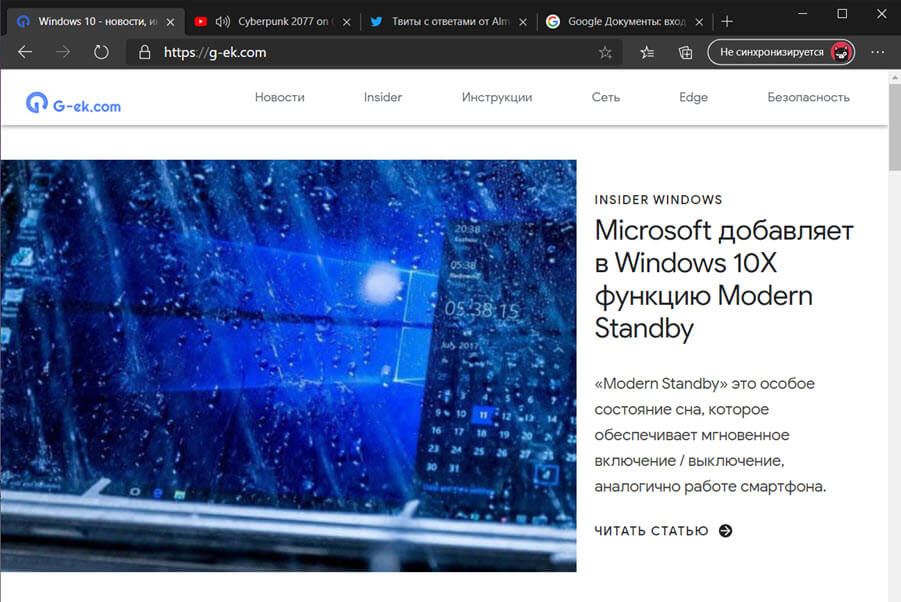This screenshot has height=602, width=901.
Task: Switch to the Google Документы tab
Action: (x=625, y=22)
